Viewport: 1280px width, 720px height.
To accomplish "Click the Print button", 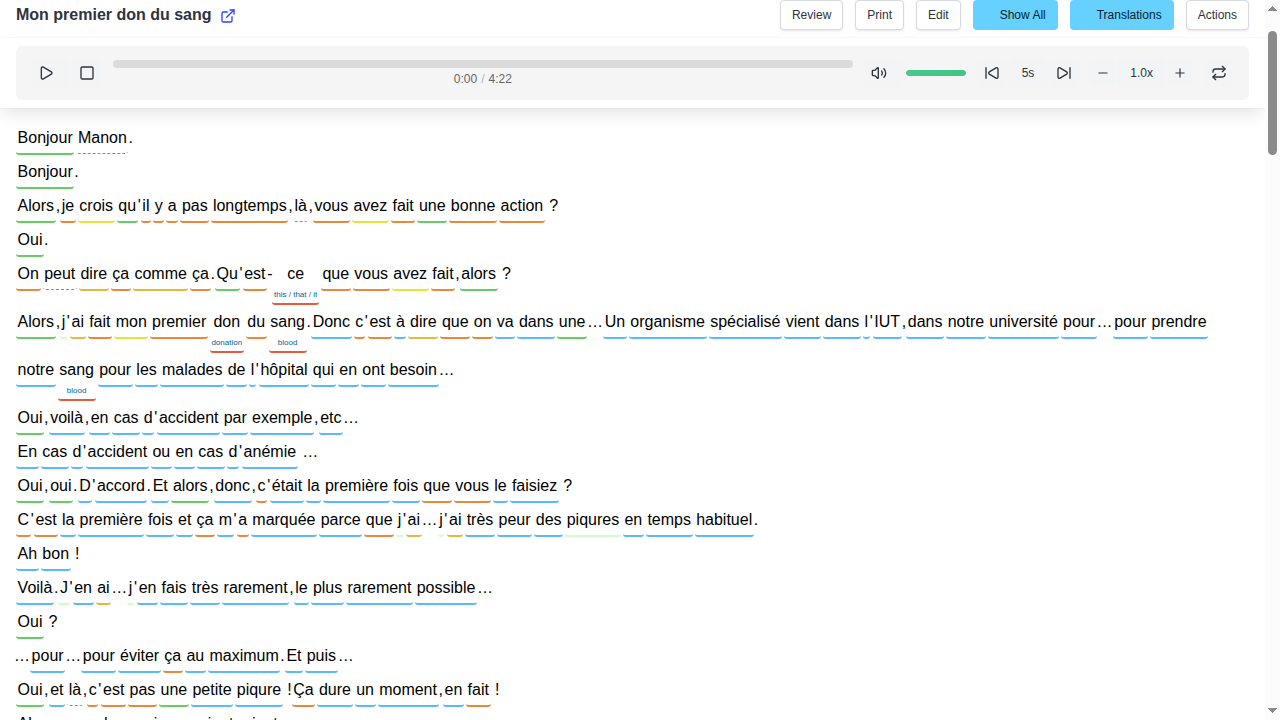I will [x=880, y=15].
